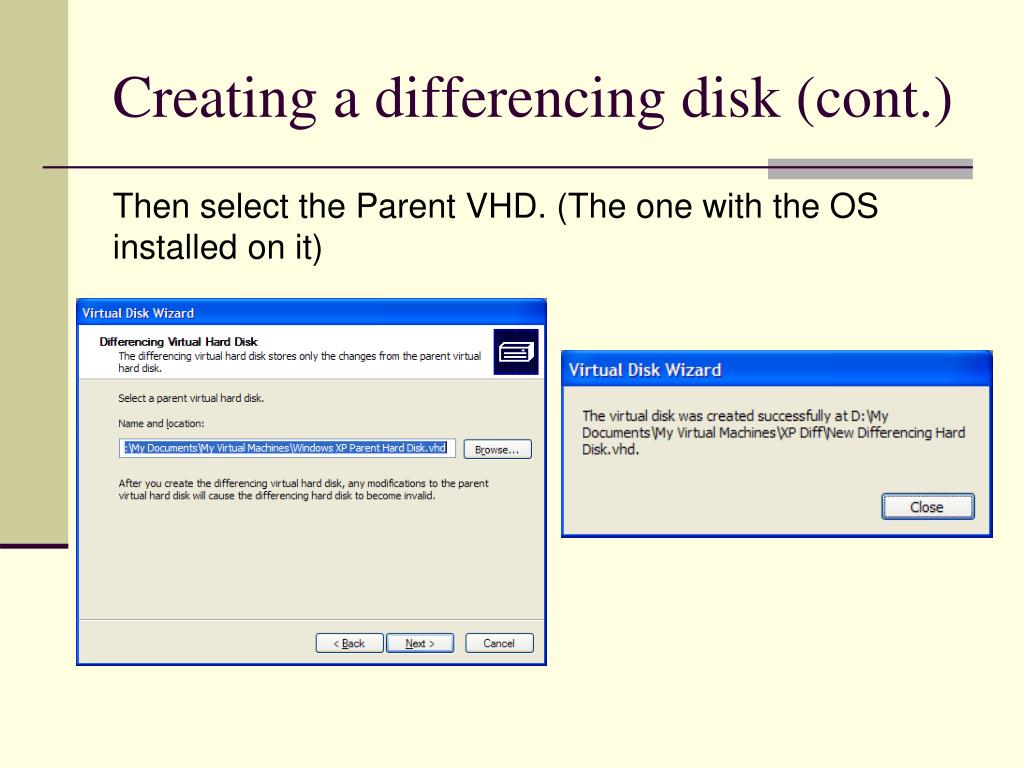Click the left Virtual Disk Wizard title bar

click(311, 313)
